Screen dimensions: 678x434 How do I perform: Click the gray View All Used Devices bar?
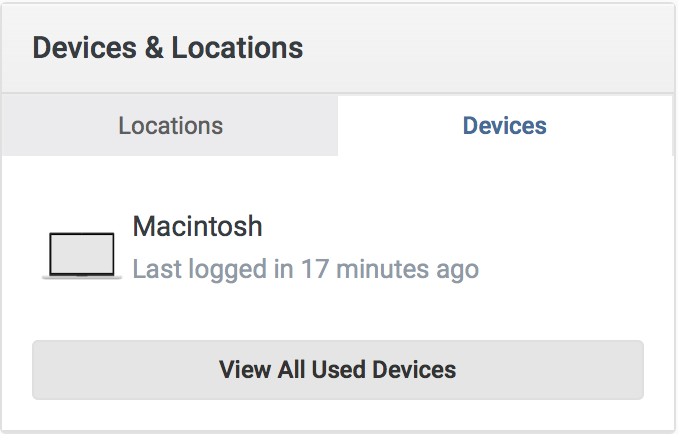[338, 370]
